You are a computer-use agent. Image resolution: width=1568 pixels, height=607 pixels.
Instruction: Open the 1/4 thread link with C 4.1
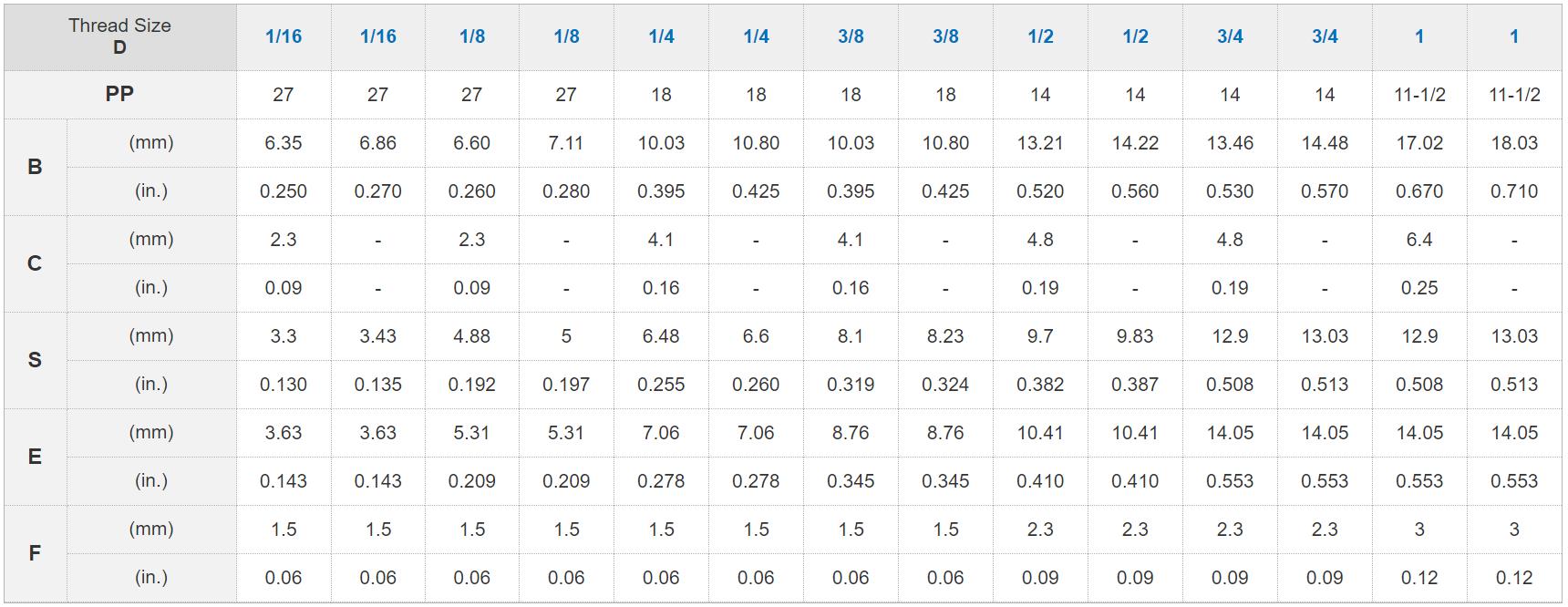[662, 36]
